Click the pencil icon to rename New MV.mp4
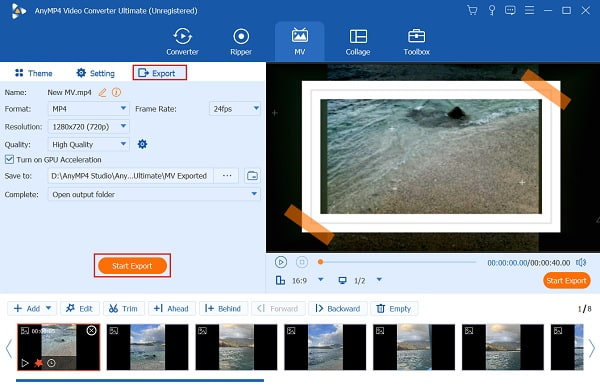This screenshot has width=600, height=389. (102, 92)
